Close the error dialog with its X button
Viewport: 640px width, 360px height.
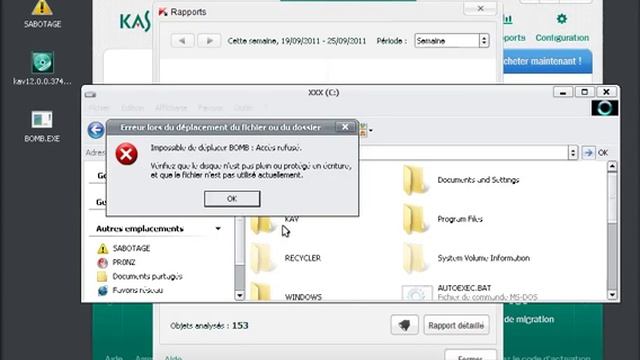pos(345,127)
